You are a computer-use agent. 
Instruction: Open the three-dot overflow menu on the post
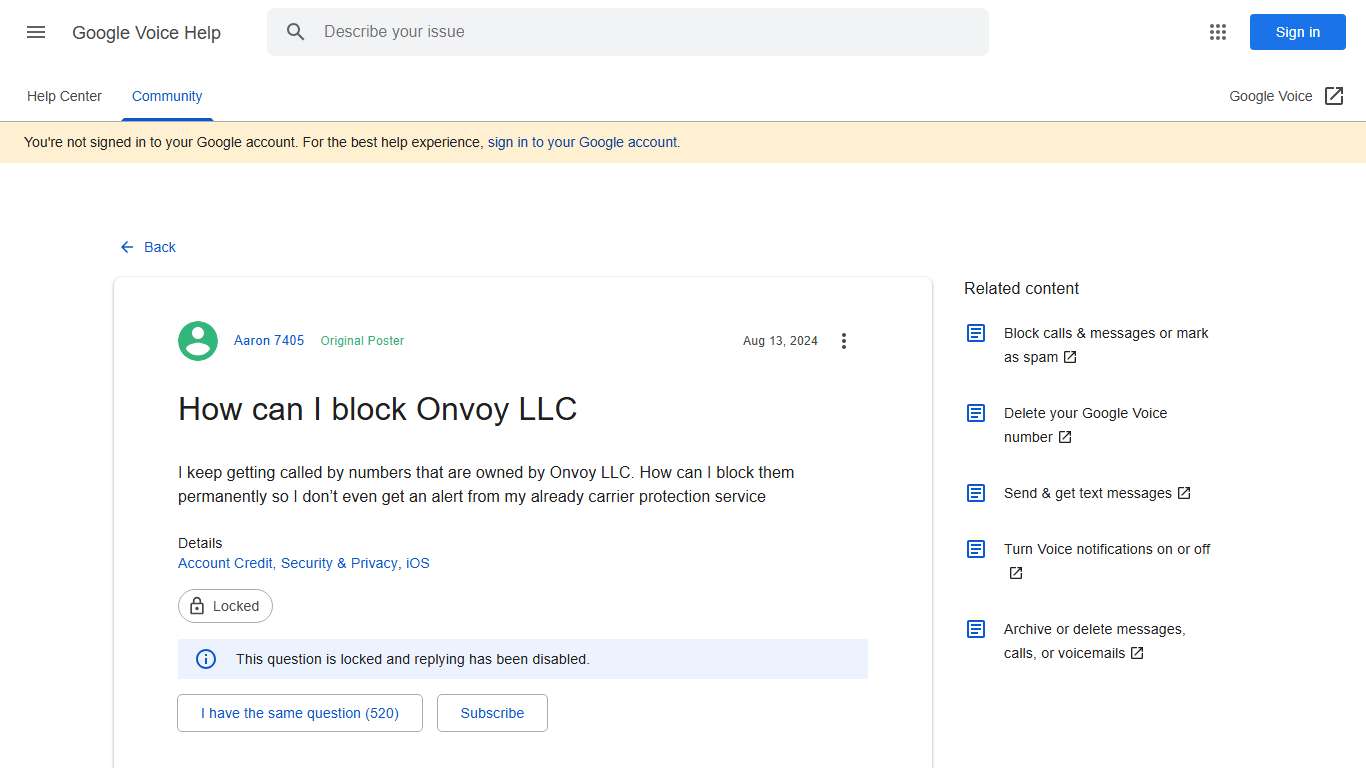844,340
